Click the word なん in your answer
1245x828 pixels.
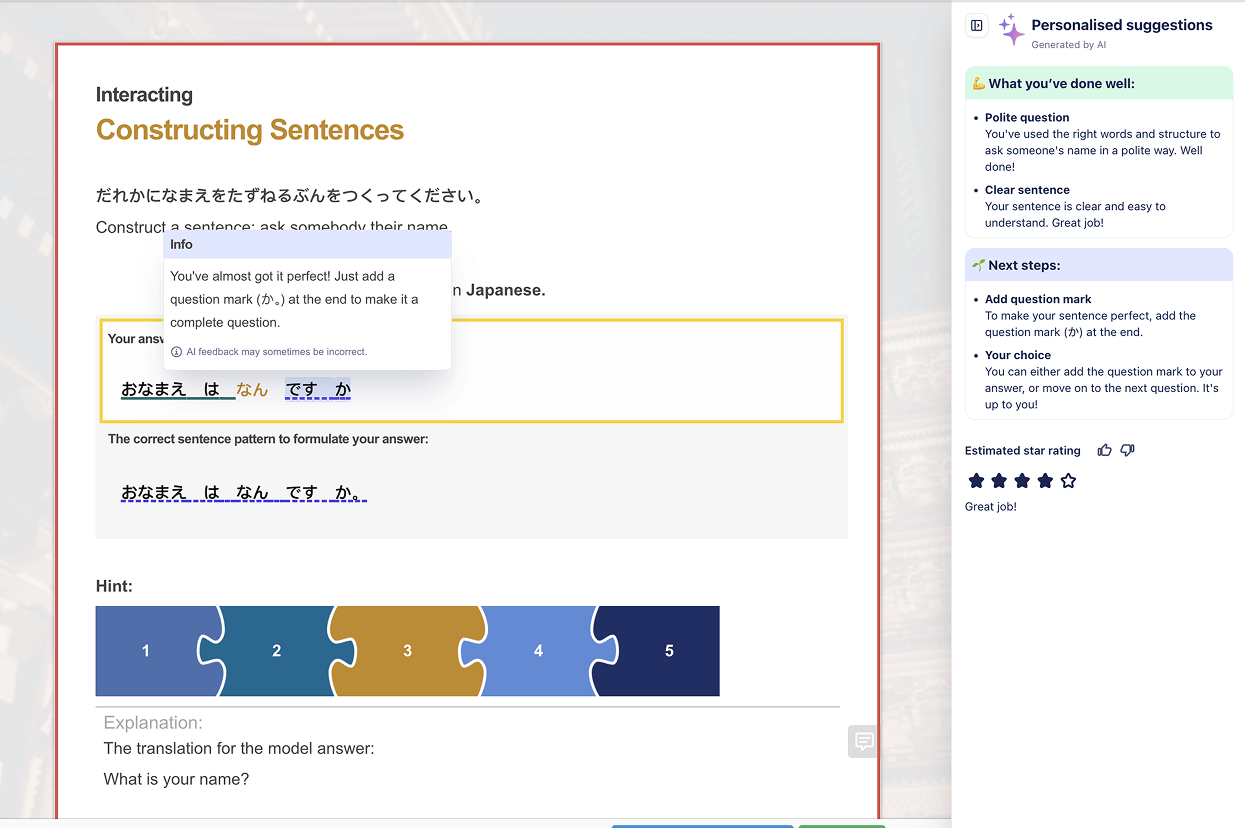click(x=252, y=390)
